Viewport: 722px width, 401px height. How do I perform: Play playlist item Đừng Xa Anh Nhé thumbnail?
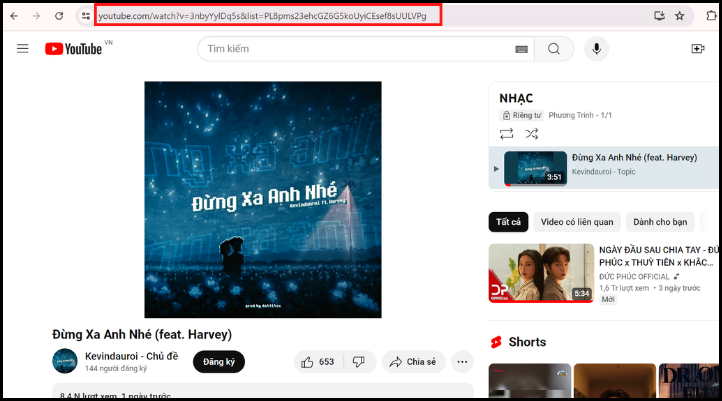click(536, 169)
